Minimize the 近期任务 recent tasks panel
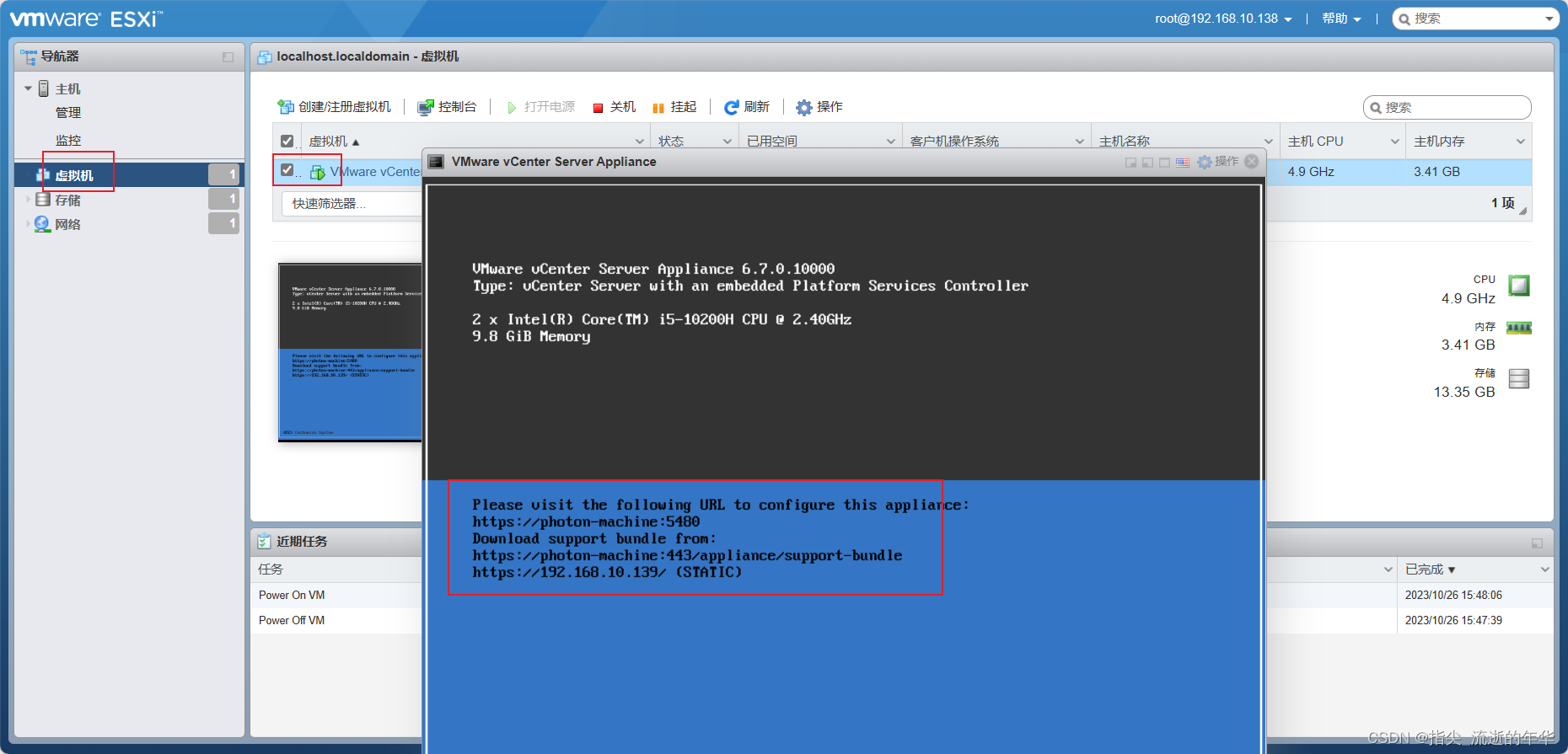Viewport: 1568px width, 754px height. (x=1537, y=543)
